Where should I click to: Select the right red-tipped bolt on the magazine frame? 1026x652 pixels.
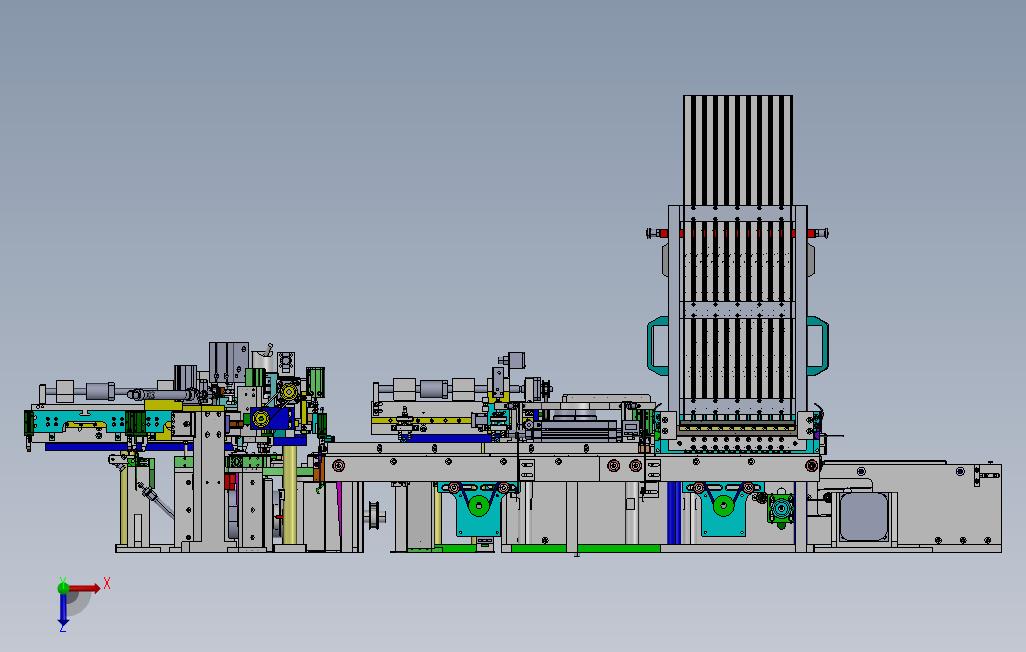click(818, 233)
